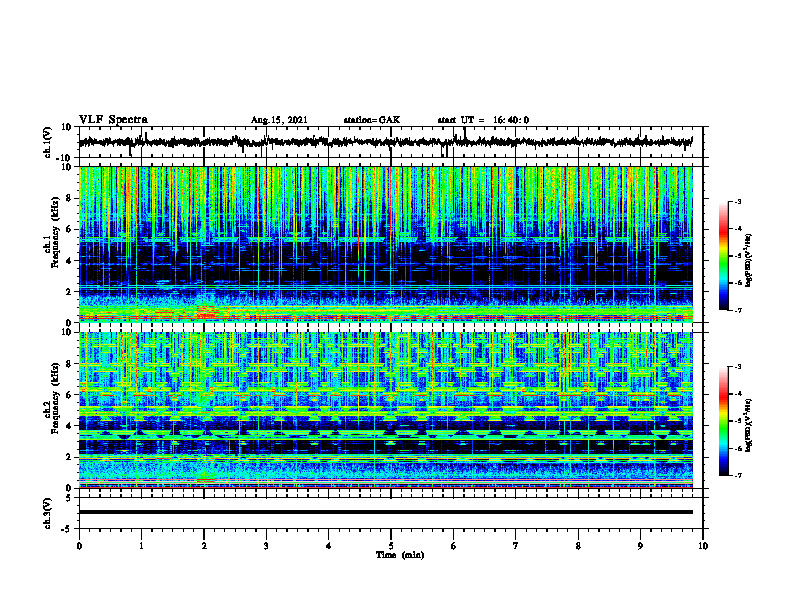This screenshot has height=612, width=792.
Task: Click the ch.1 voltage waveform trace
Action: (x=385, y=142)
